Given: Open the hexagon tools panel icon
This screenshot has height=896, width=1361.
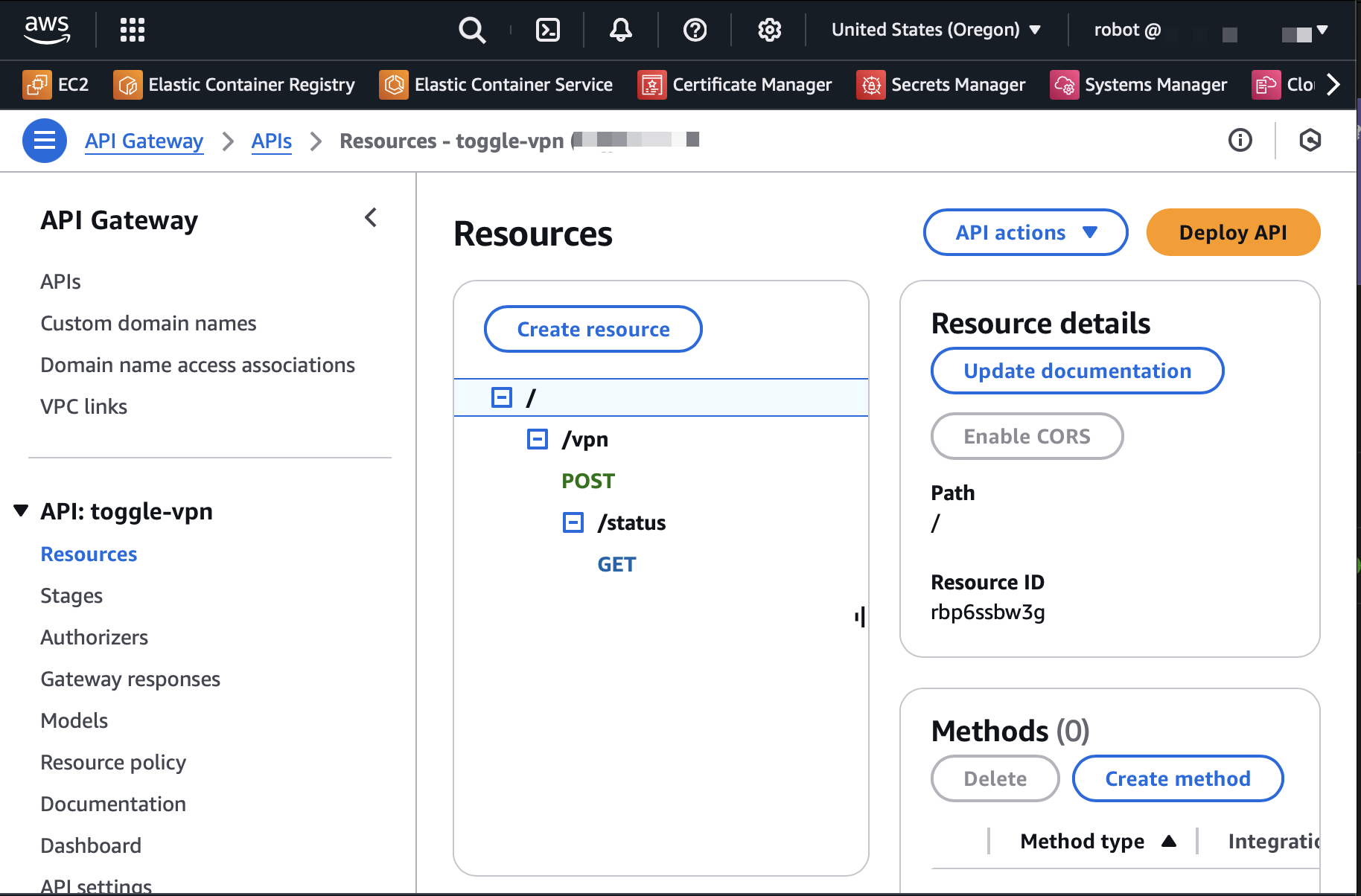Looking at the screenshot, I should pyautogui.click(x=1310, y=140).
